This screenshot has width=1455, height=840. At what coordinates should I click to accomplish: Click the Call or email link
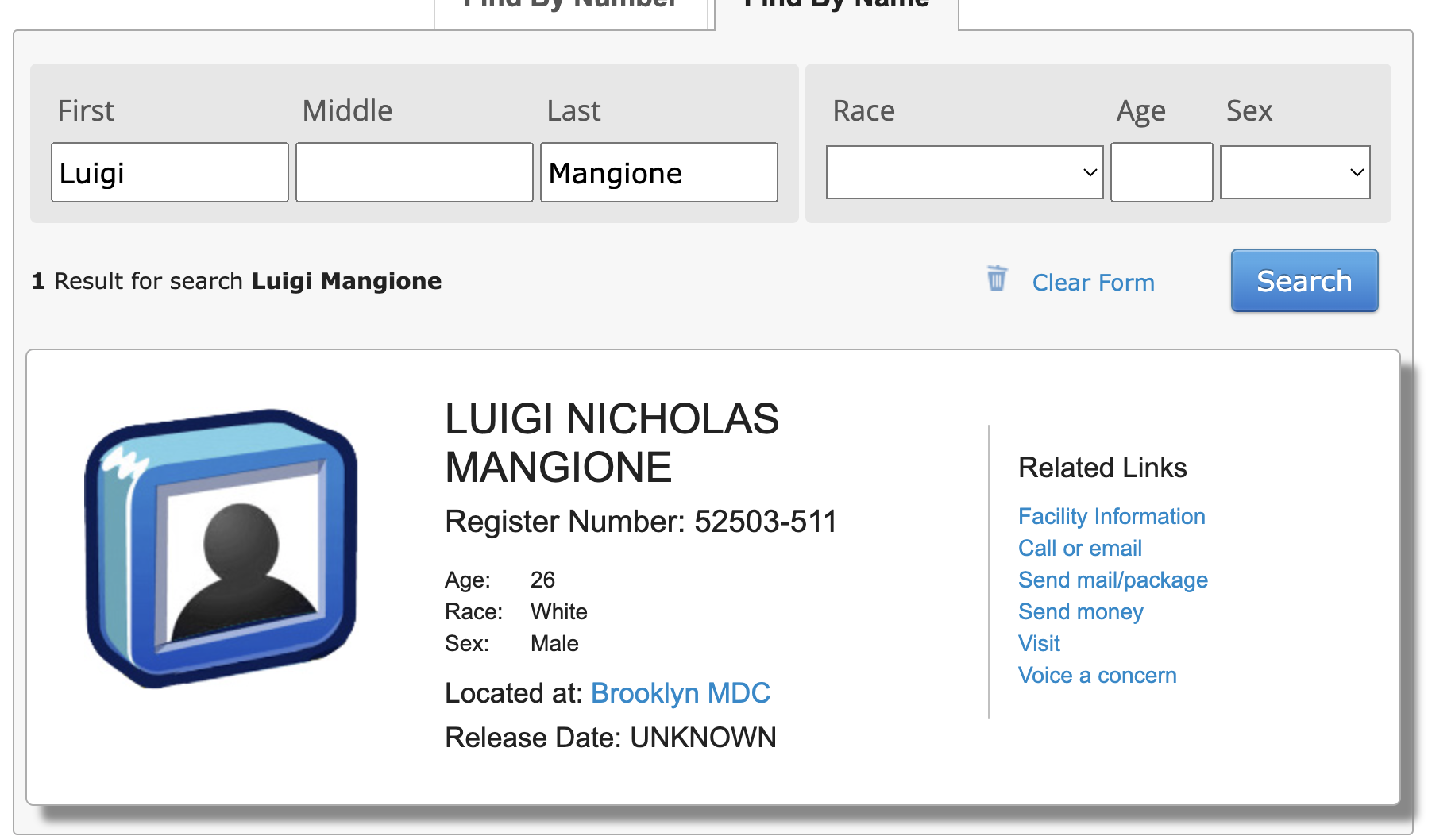point(1079,548)
